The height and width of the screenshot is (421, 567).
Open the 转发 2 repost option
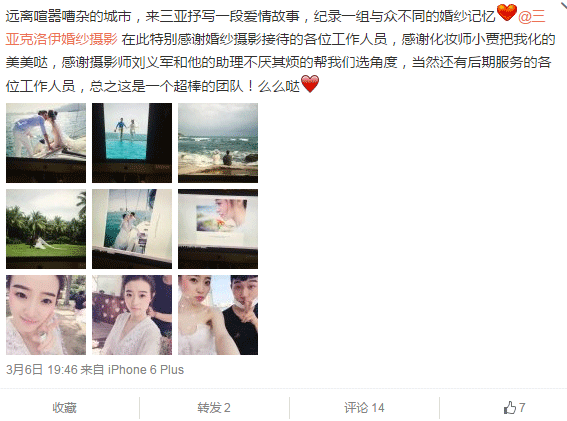point(214,408)
